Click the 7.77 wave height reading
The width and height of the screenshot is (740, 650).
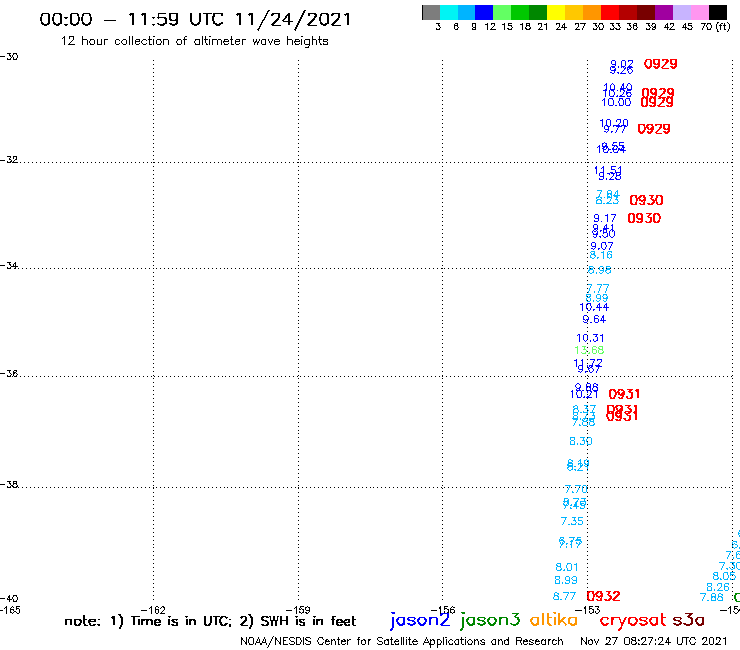point(598,288)
